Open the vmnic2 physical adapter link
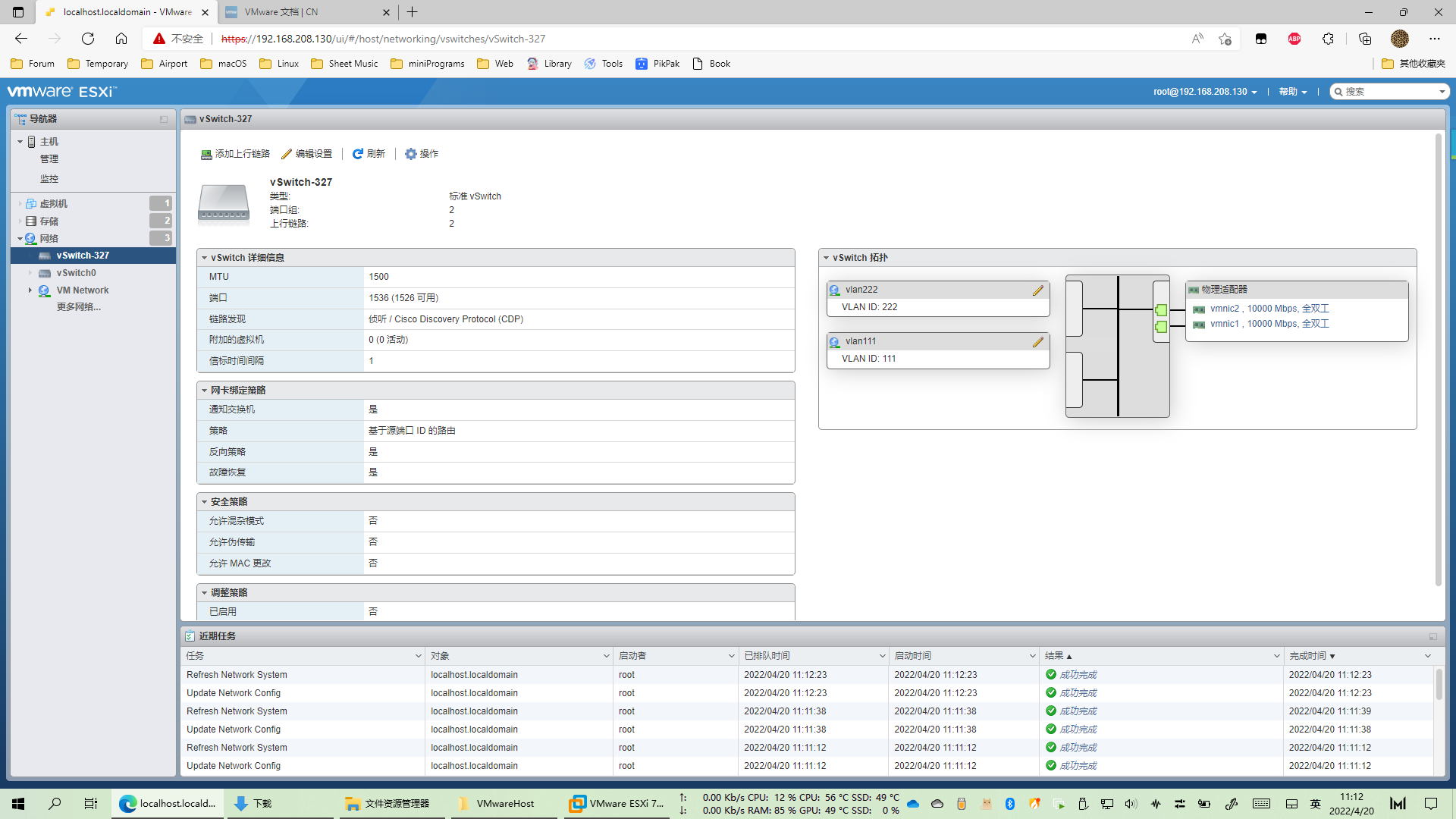 1224,309
